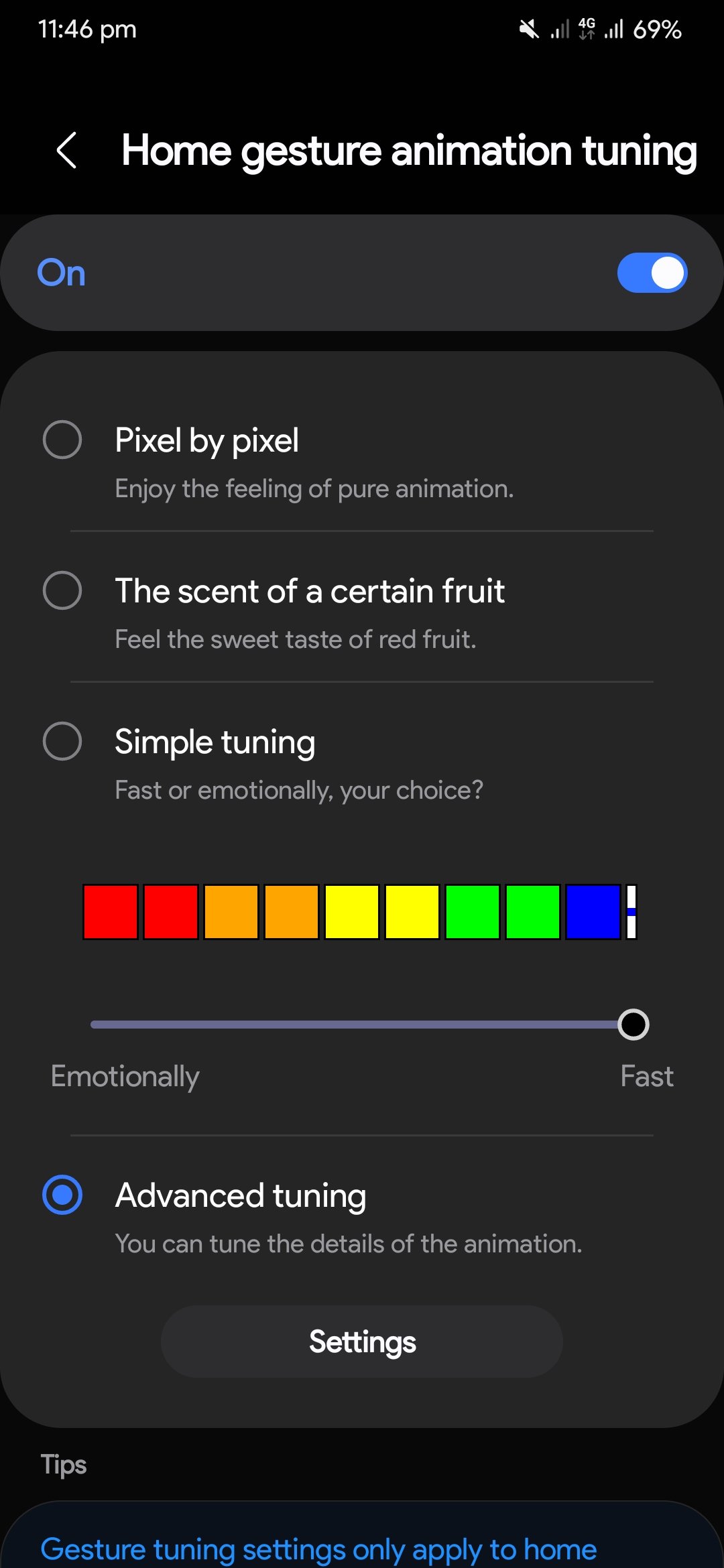This screenshot has height=1568, width=724.
Task: Select the Pixel by pixel radio button
Action: [62, 440]
